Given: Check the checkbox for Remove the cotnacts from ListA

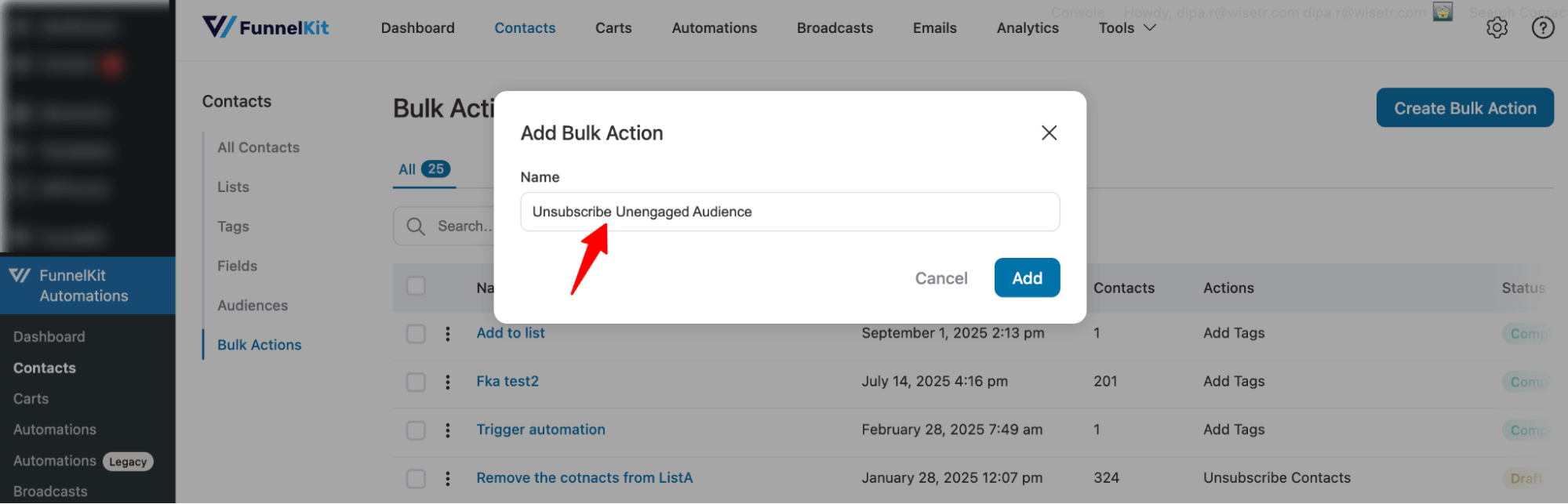Looking at the screenshot, I should pos(416,478).
